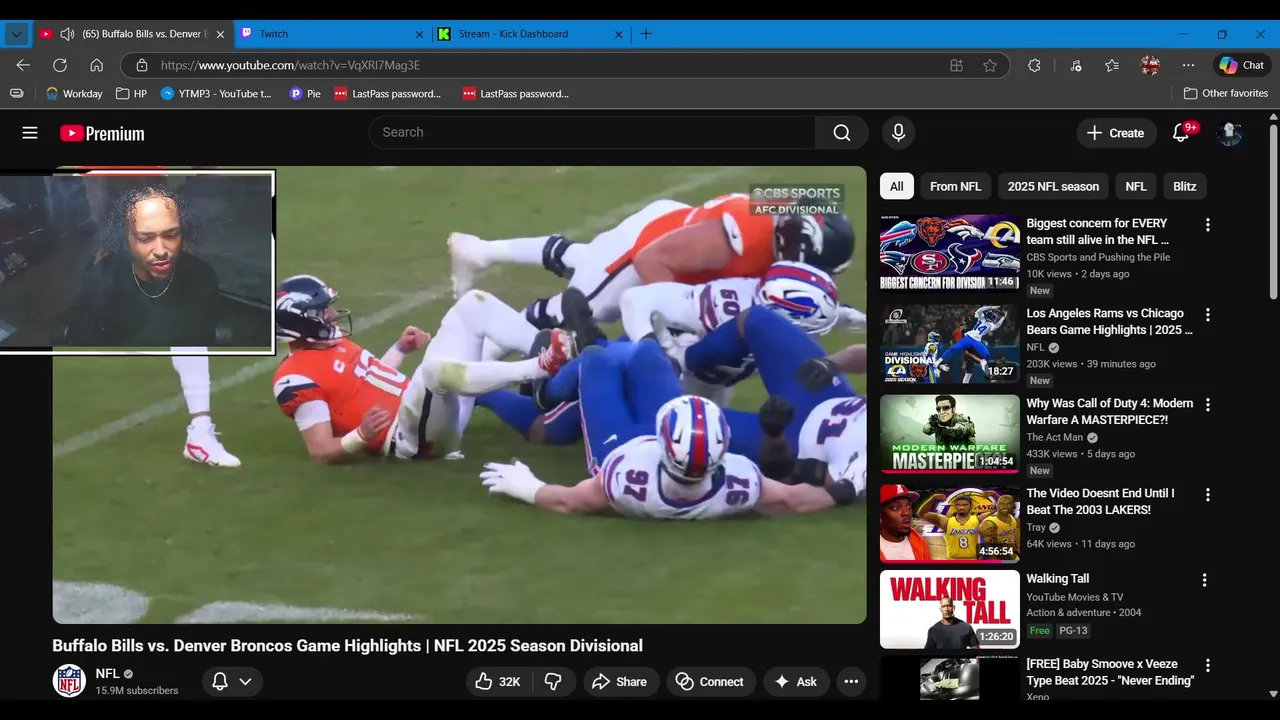
Task: Open Rams vs Chicago Bears highlights thumbnail
Action: pyautogui.click(x=950, y=344)
